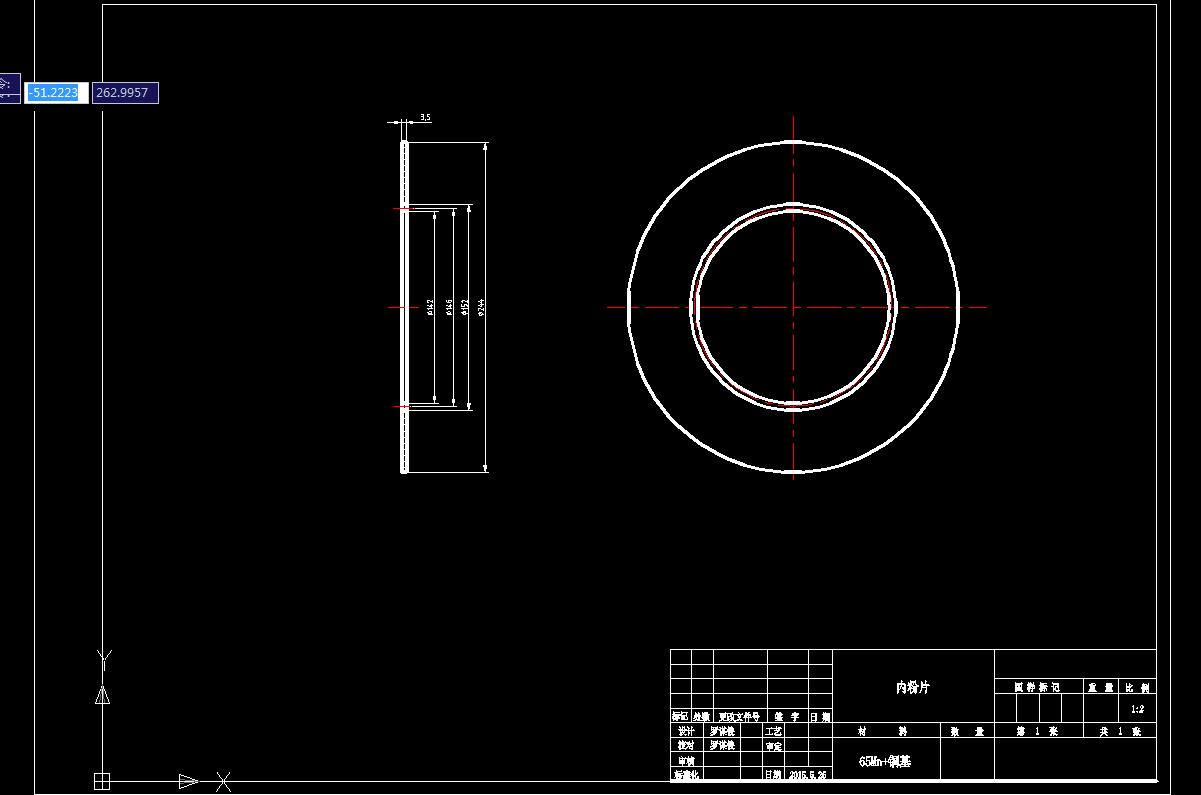Viewport: 1201px width, 795px height.
Task: Select the ø142 diameter dimension text
Action: tap(430, 307)
